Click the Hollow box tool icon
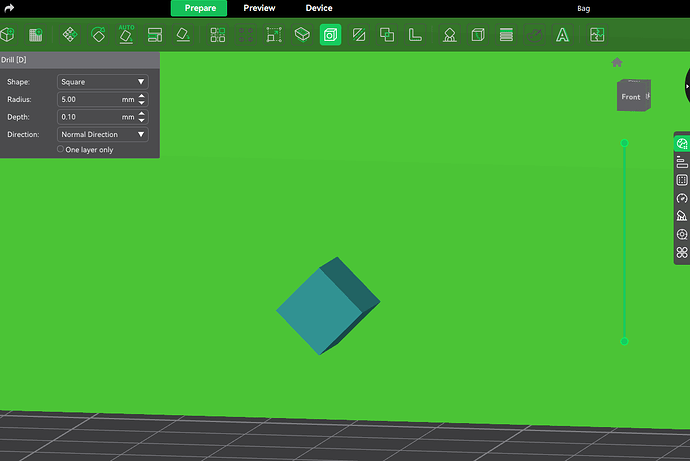Screen dimensions: 690x461 [x=302, y=35]
